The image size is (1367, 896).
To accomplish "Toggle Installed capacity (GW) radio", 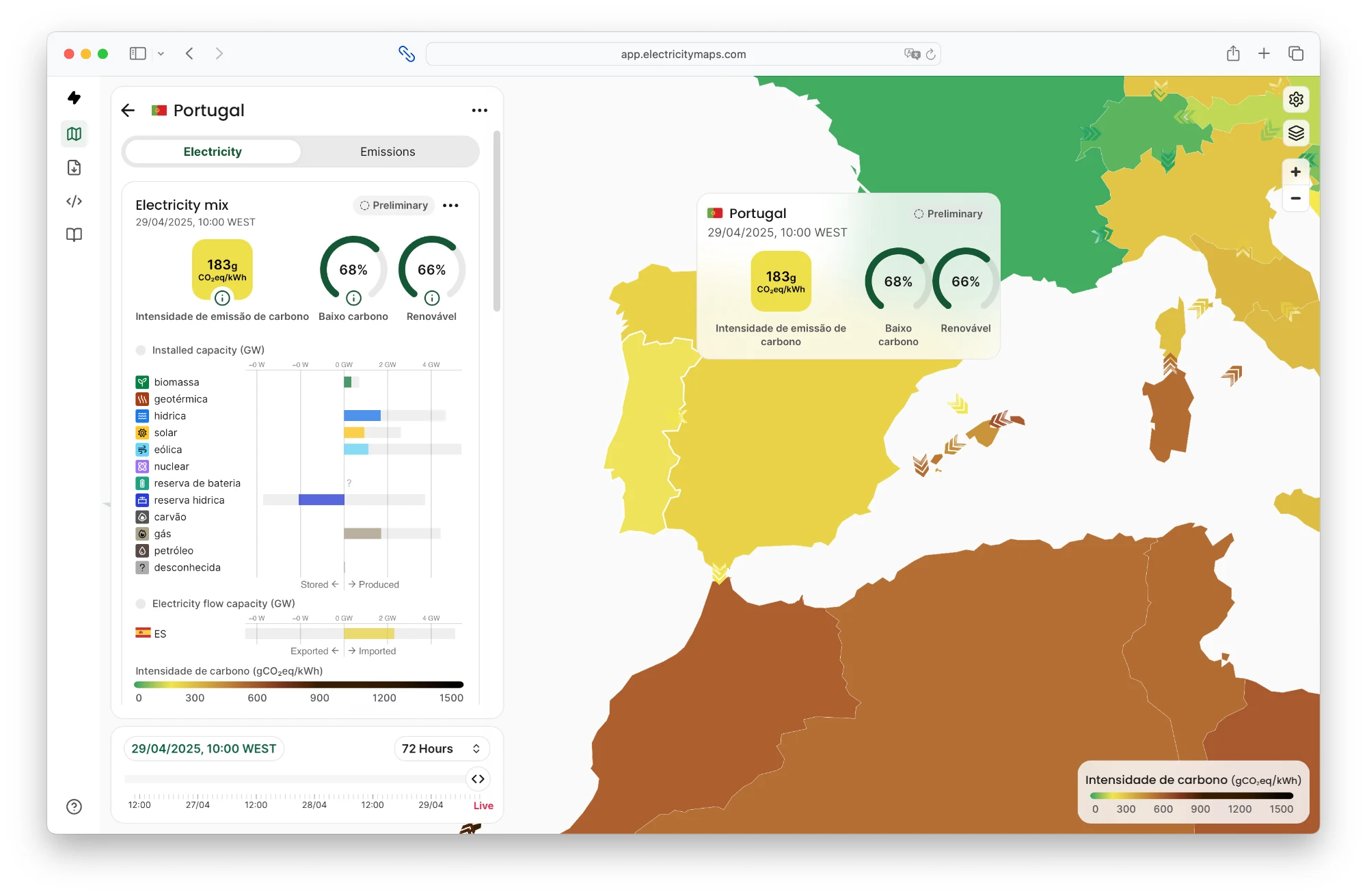I will pyautogui.click(x=141, y=350).
